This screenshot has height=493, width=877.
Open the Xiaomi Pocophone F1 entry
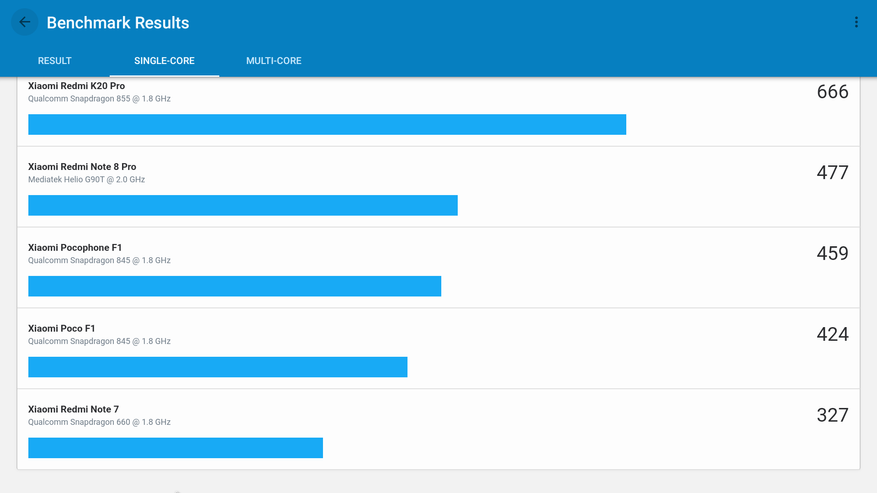pyautogui.click(x=75, y=247)
